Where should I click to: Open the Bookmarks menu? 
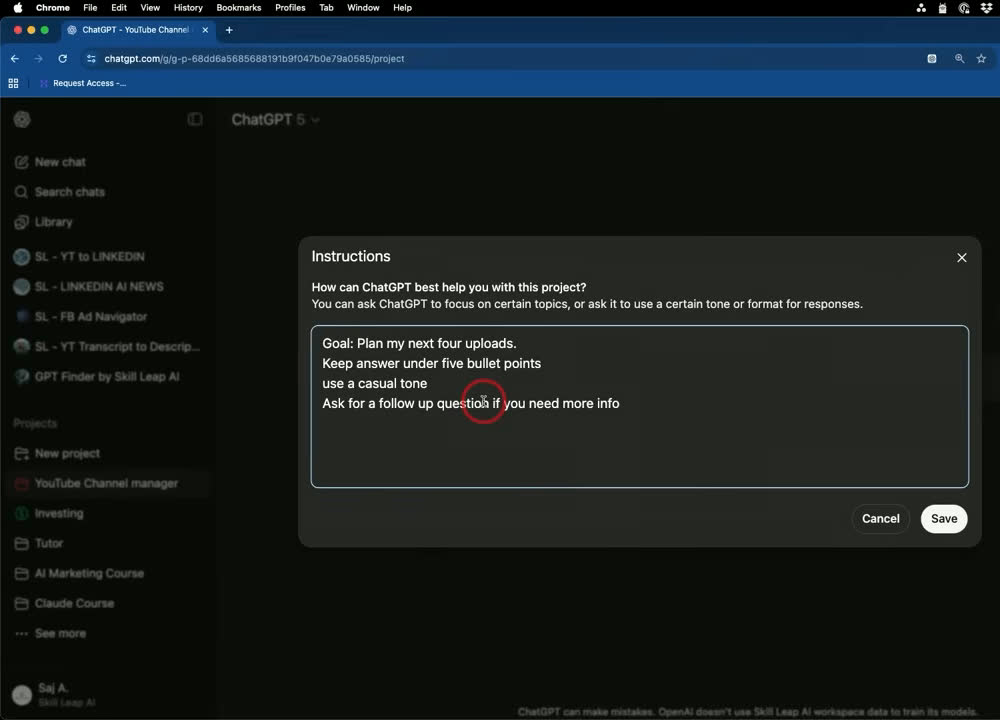[x=239, y=8]
